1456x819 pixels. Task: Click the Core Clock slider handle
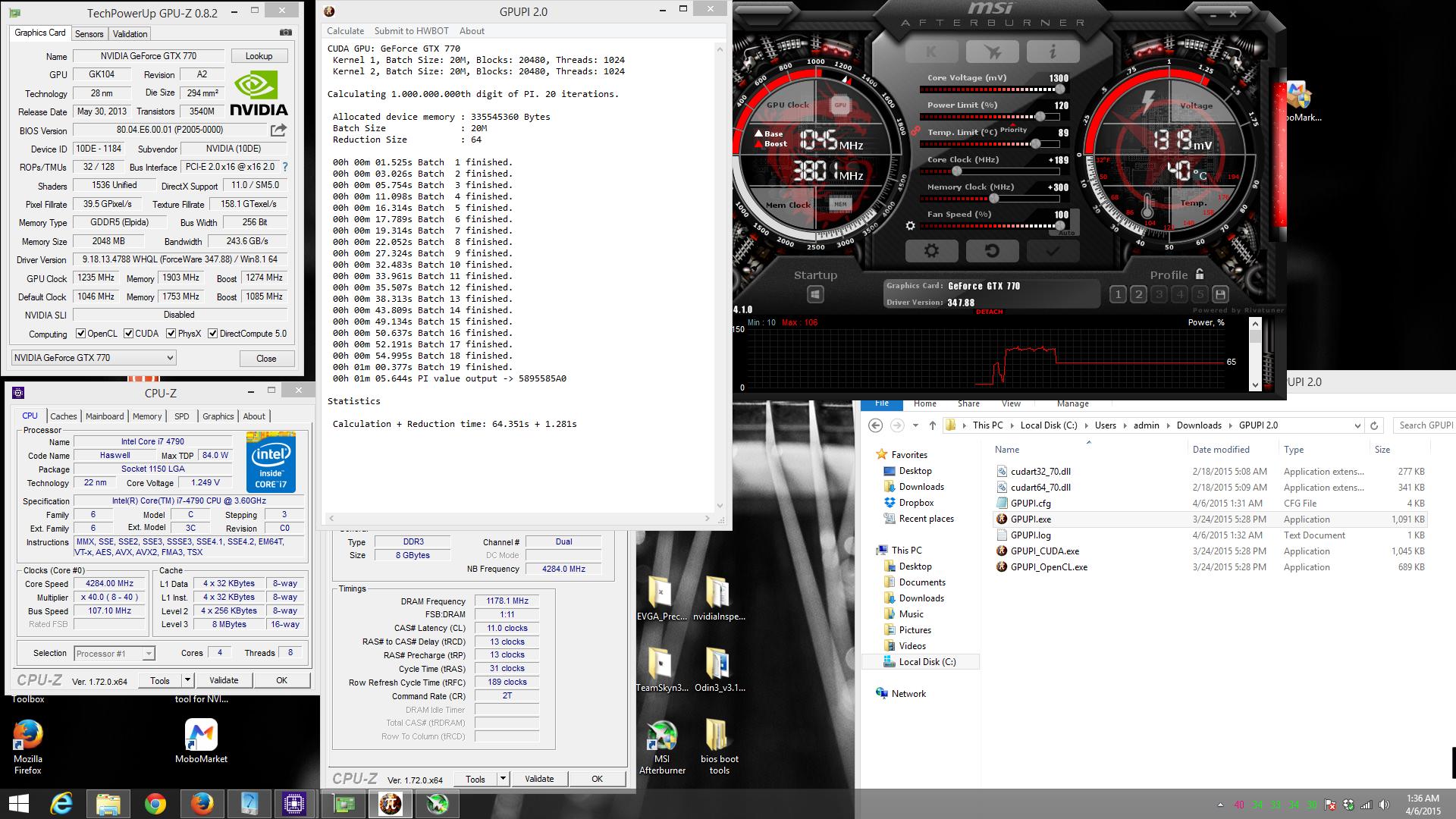click(x=957, y=171)
